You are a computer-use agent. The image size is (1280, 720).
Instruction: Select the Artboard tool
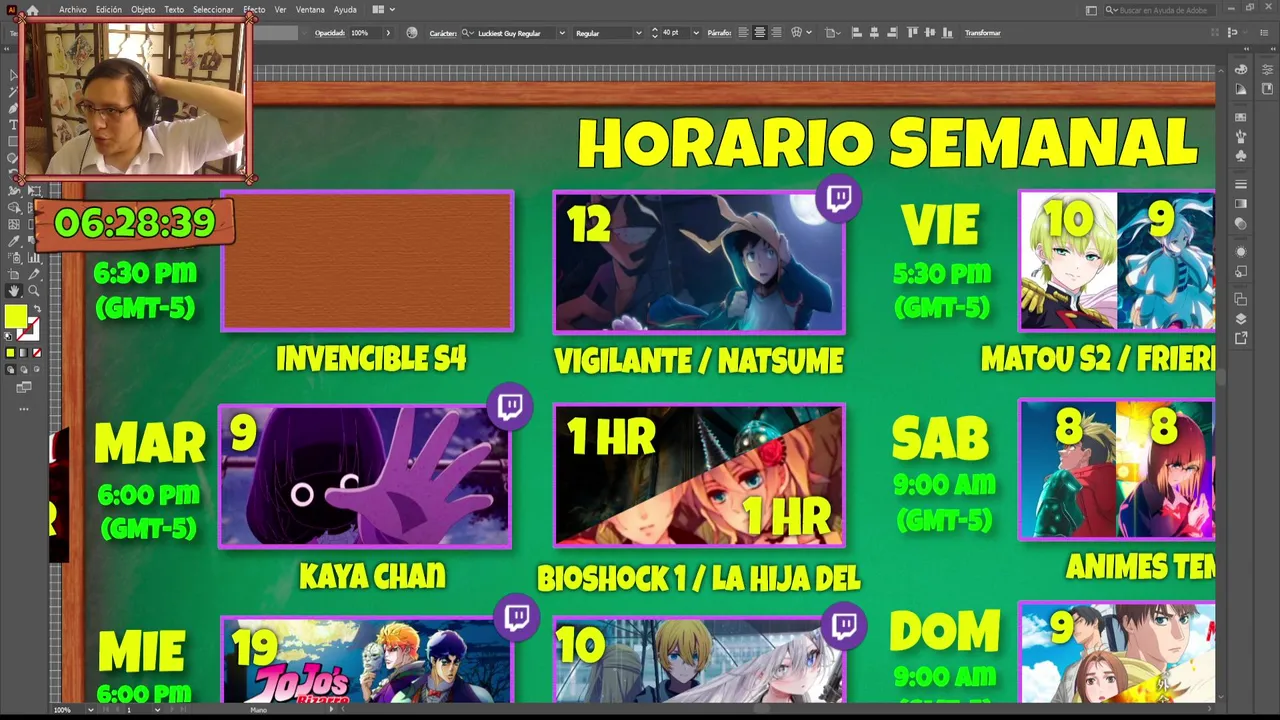13,274
